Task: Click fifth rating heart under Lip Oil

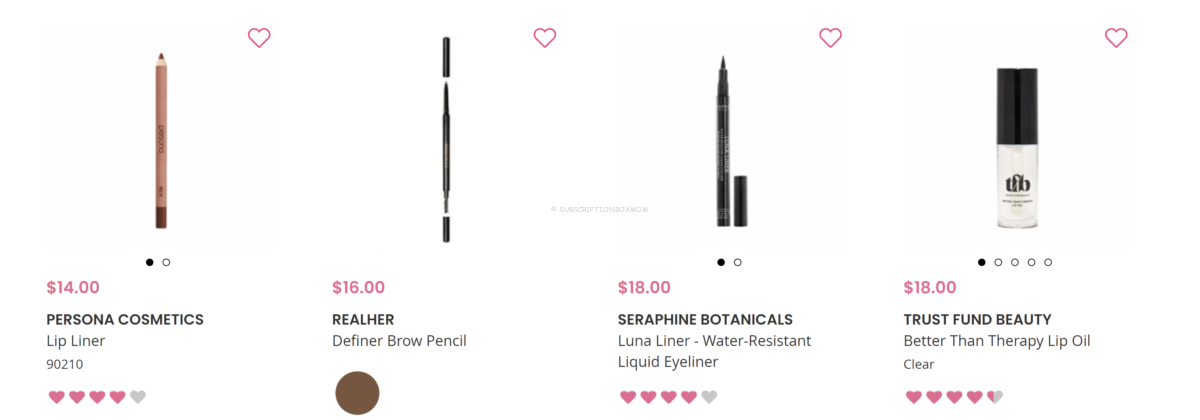Action: pyautogui.click(x=995, y=397)
